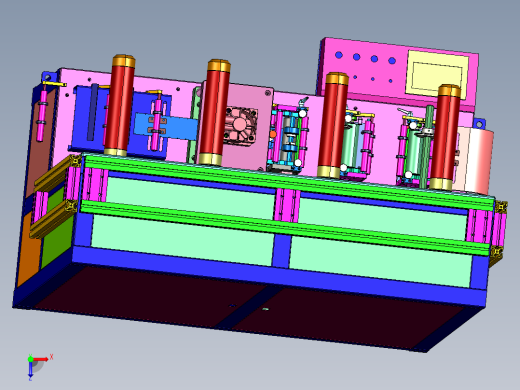Screen dimensions: 520x390
Task: Click the blue Z axis of the triad
Action: pos(30,369)
